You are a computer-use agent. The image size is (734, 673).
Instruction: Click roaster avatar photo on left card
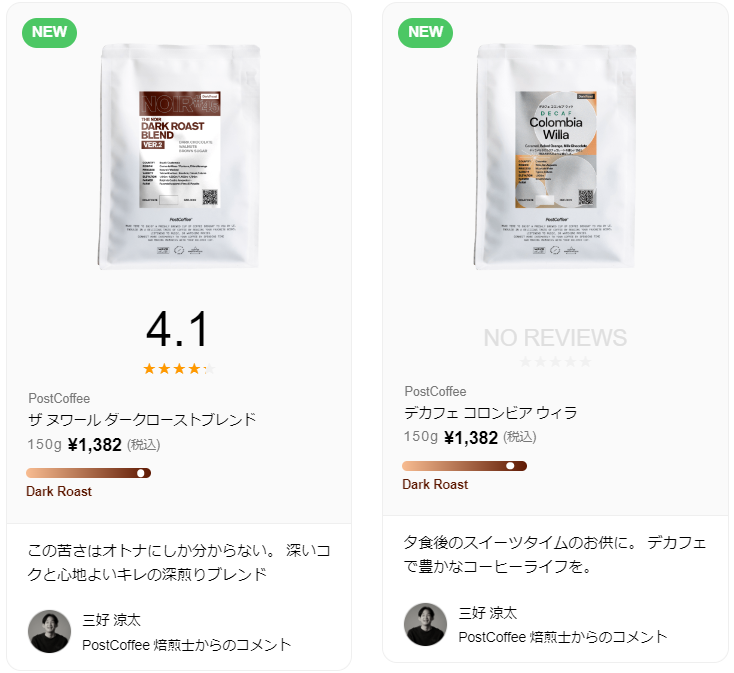click(50, 631)
